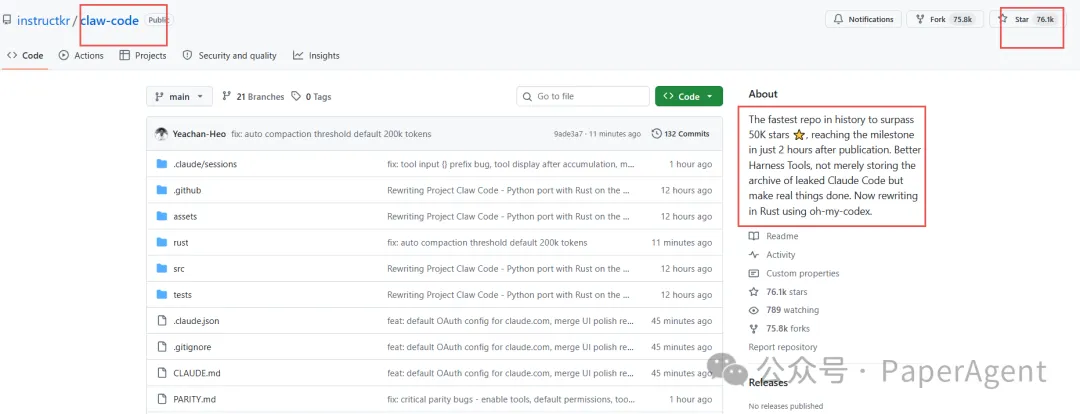Open the Insights tab
Screen dimensions: 1080x414
coord(316,56)
